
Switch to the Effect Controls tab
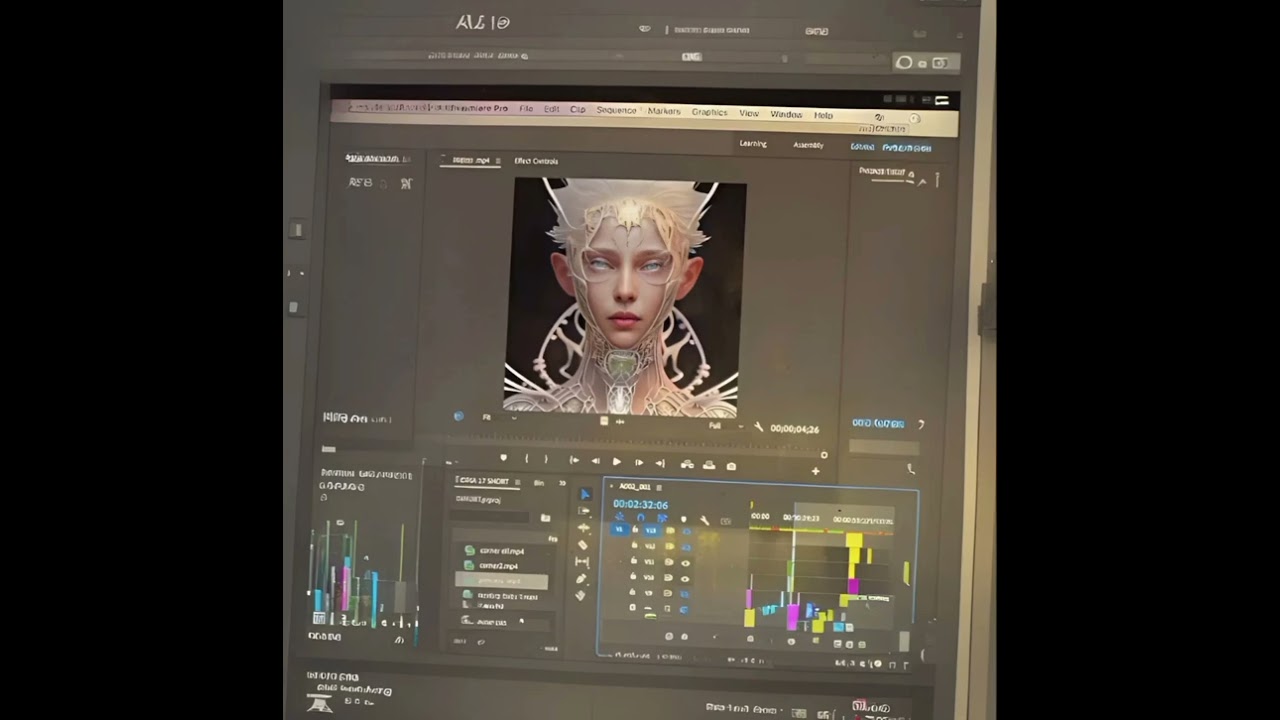[536, 161]
